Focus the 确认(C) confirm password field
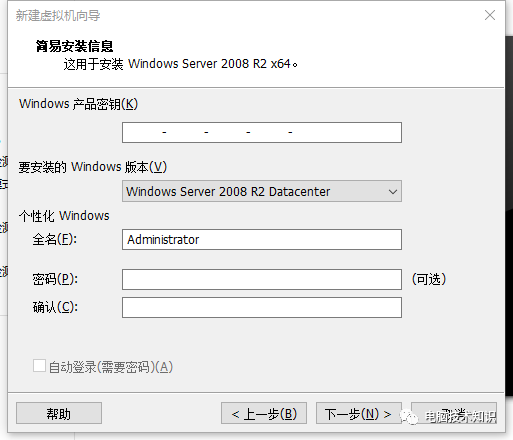The image size is (513, 440). pos(262,307)
